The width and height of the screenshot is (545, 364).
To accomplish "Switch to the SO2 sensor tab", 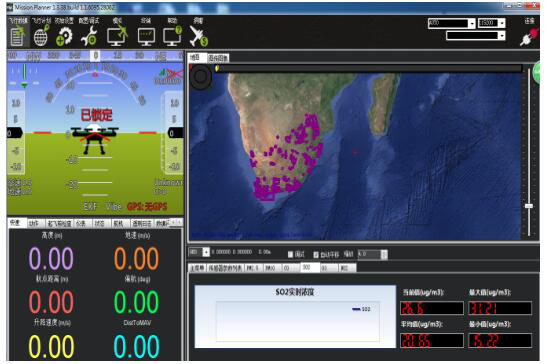I will point(310,267).
